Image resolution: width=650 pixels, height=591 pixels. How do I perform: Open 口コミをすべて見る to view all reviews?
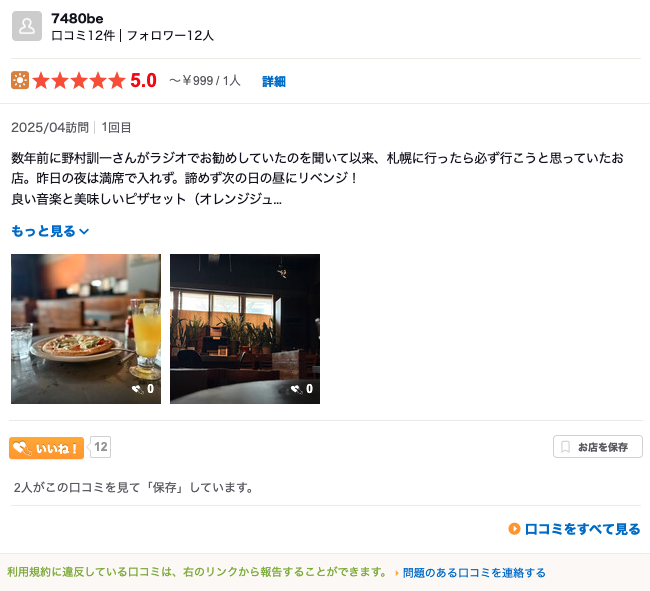582,529
